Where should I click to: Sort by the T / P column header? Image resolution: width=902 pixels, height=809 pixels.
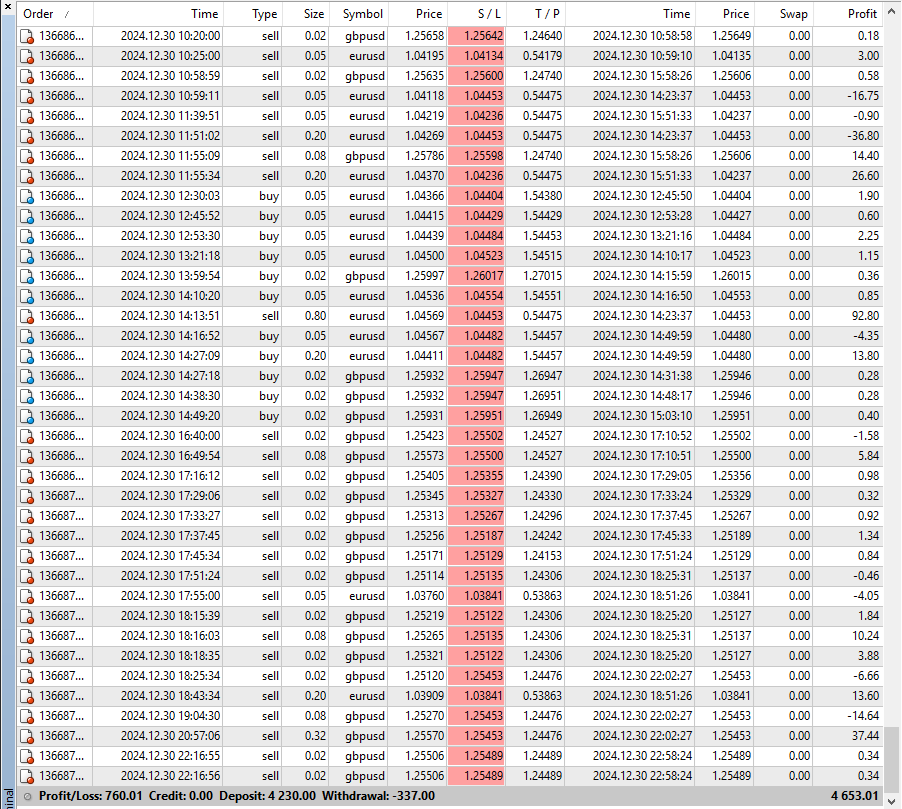(547, 14)
